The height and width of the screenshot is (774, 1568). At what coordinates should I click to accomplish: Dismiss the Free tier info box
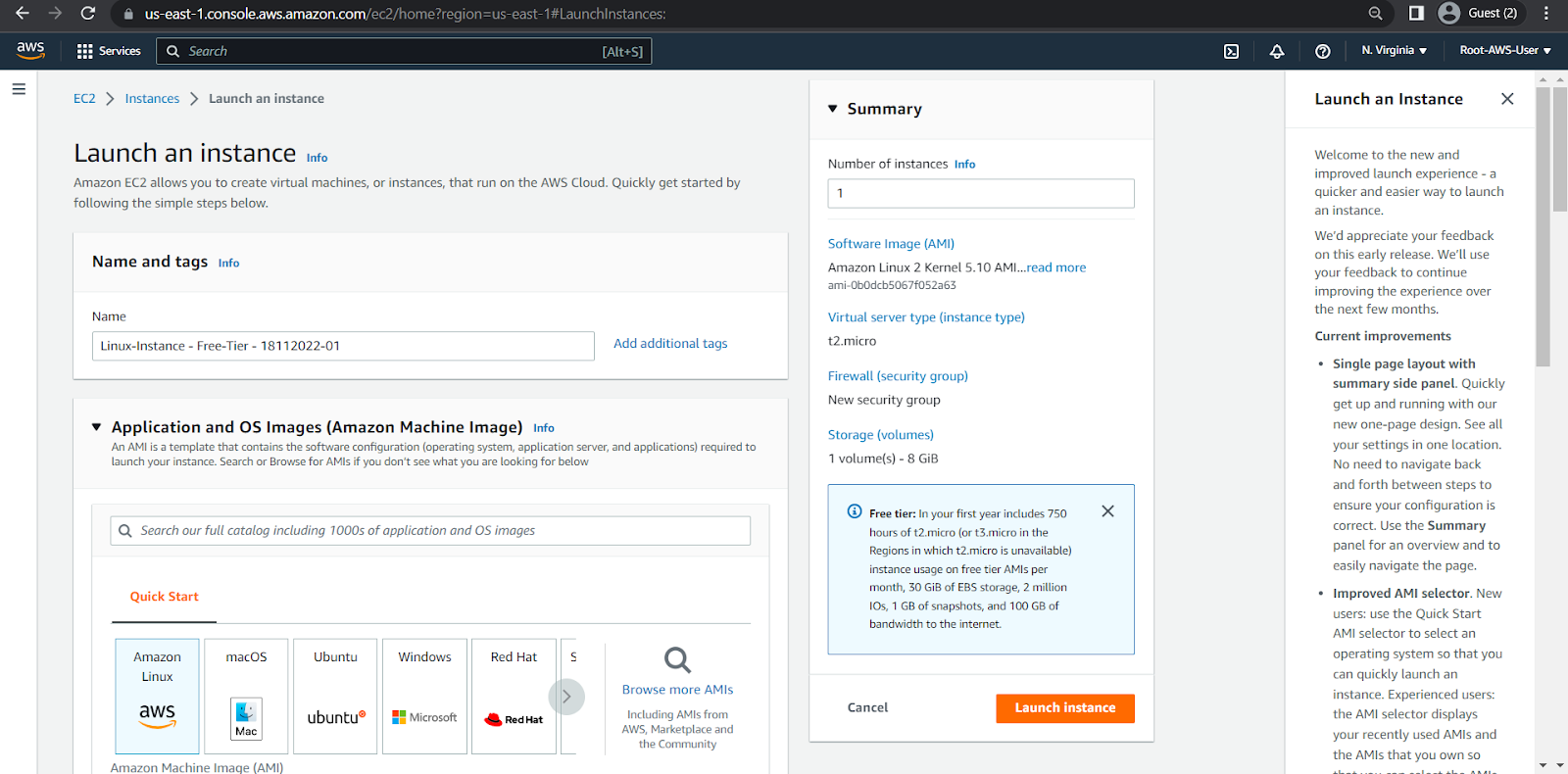pyautogui.click(x=1107, y=511)
